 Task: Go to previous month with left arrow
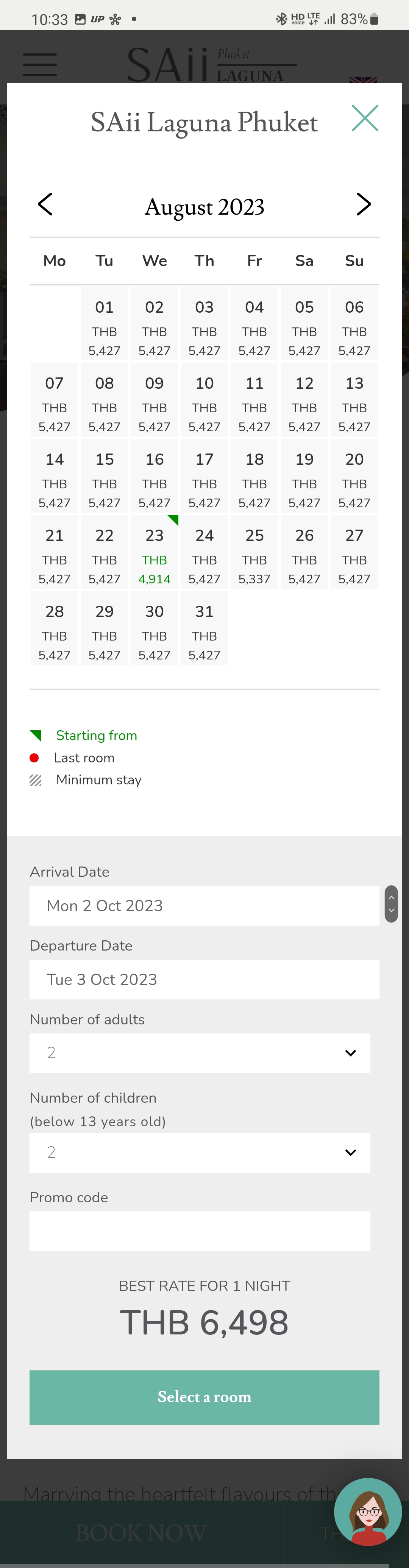click(x=46, y=204)
